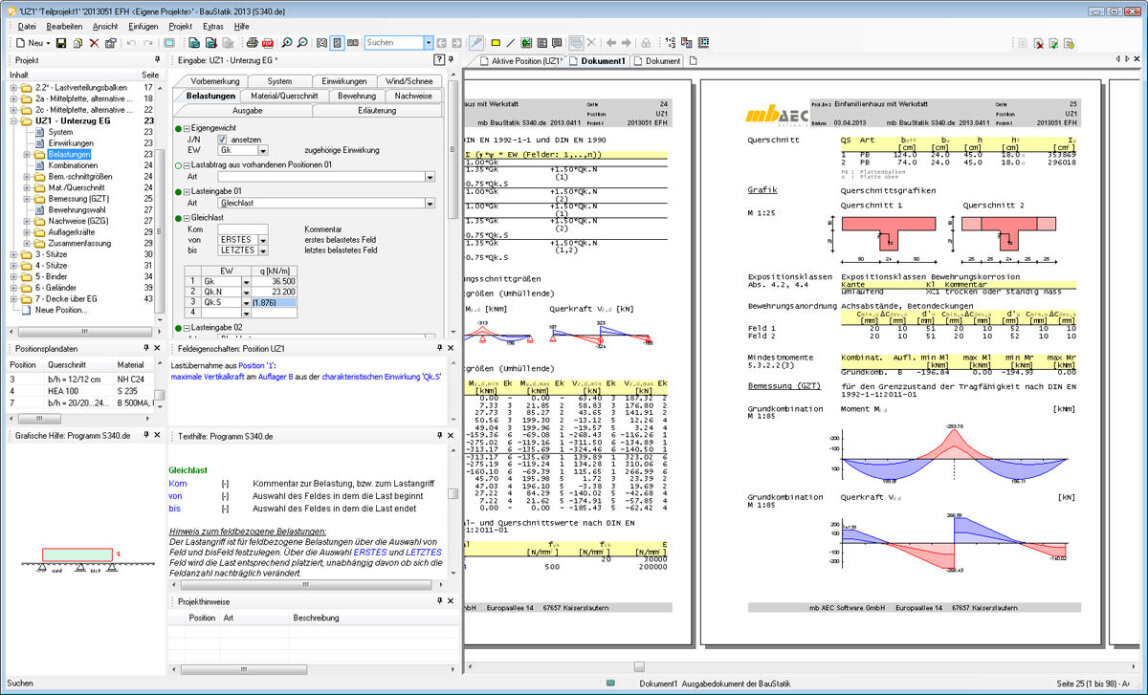The height and width of the screenshot is (695, 1148).
Task: Open the Datei menu
Action: [x=26, y=26]
